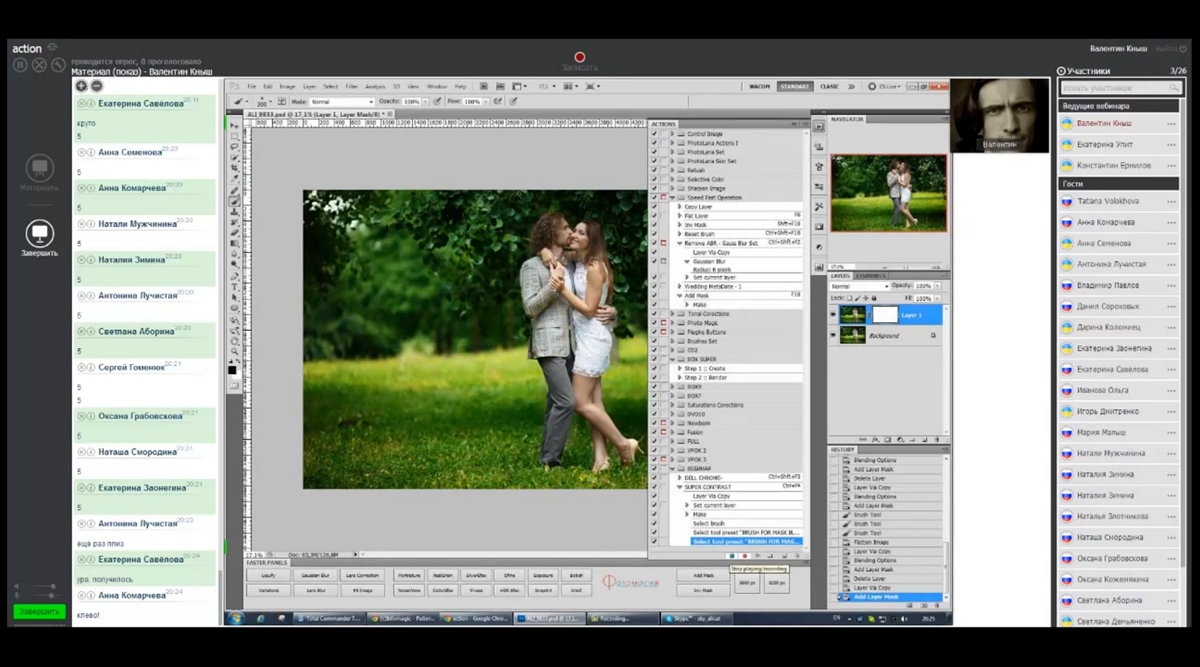The image size is (1200, 667).
Task: Toggle checkmark for Control Image action set
Action: click(x=654, y=134)
